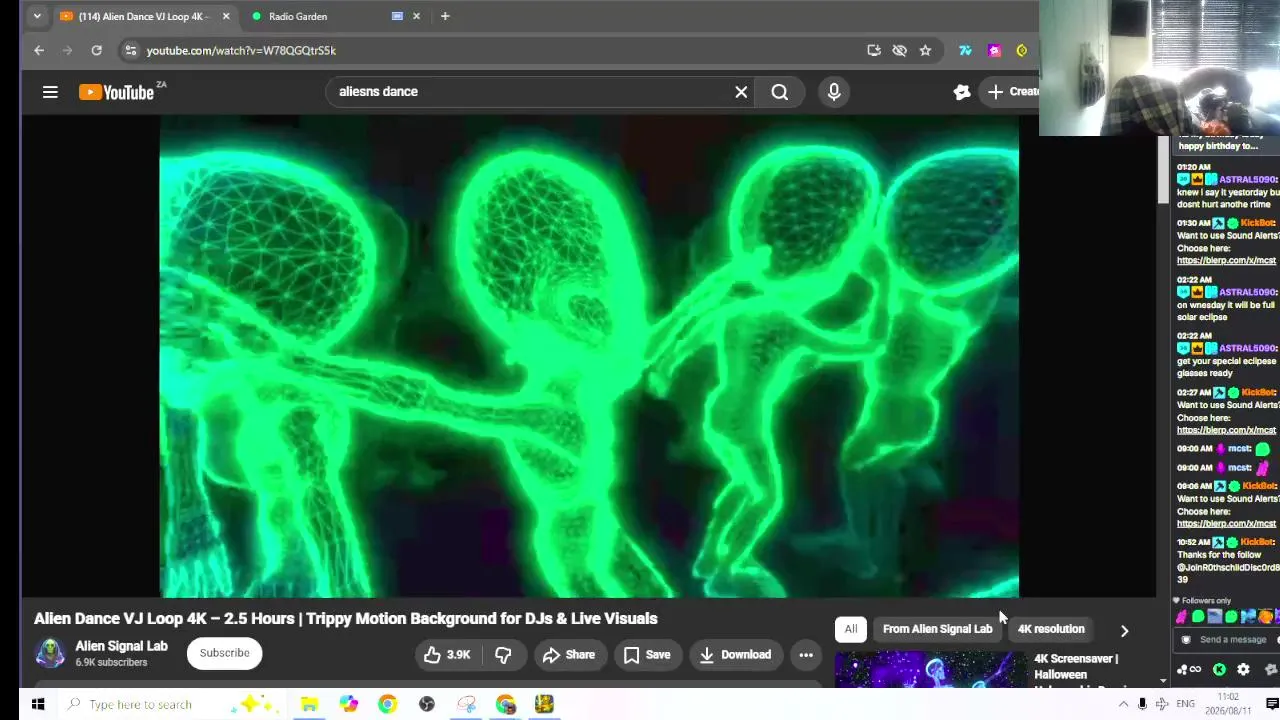The image size is (1280, 720).
Task: Show hidden system tray icons
Action: click(1123, 704)
